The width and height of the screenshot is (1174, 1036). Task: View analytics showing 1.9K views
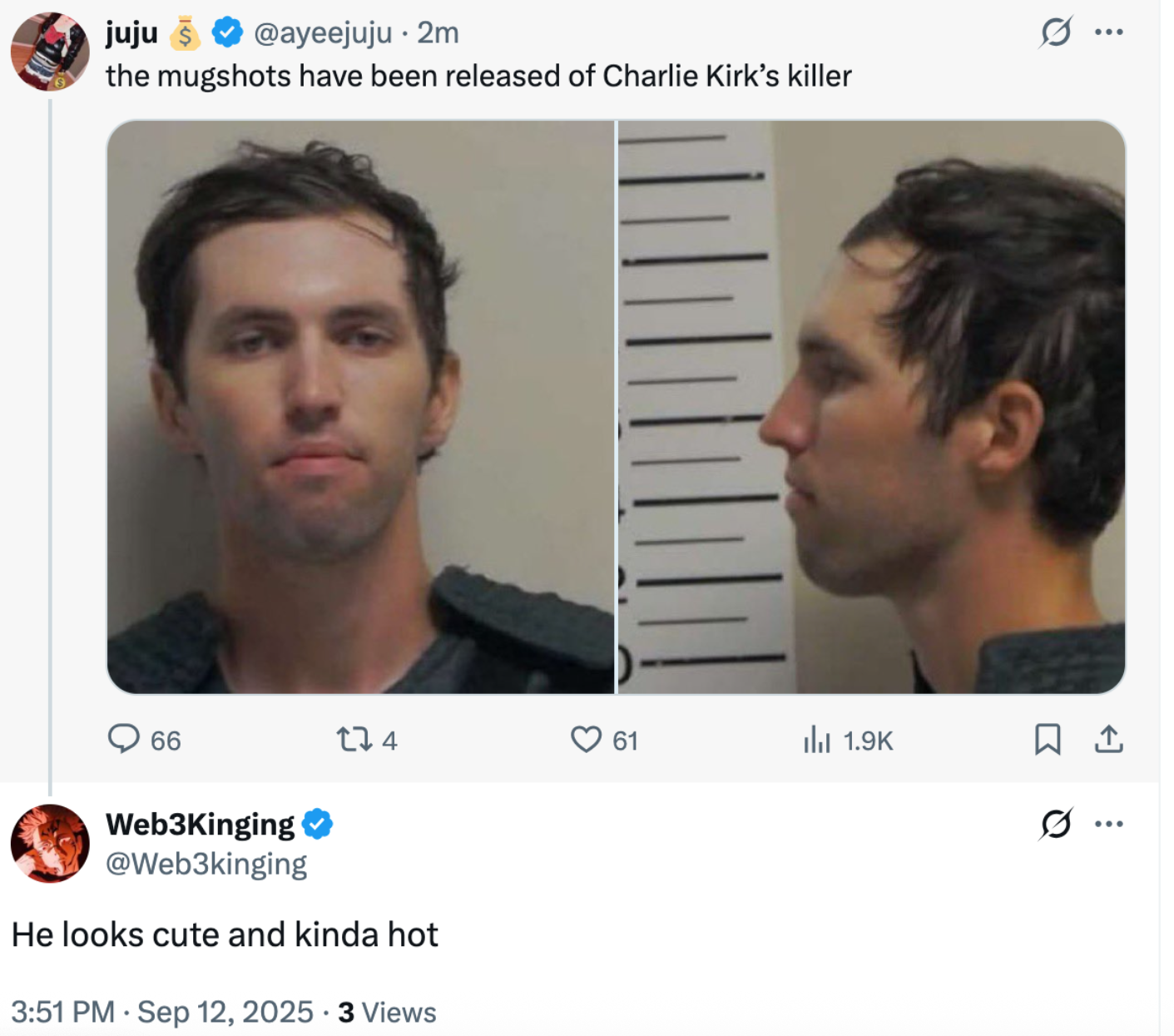(x=847, y=740)
